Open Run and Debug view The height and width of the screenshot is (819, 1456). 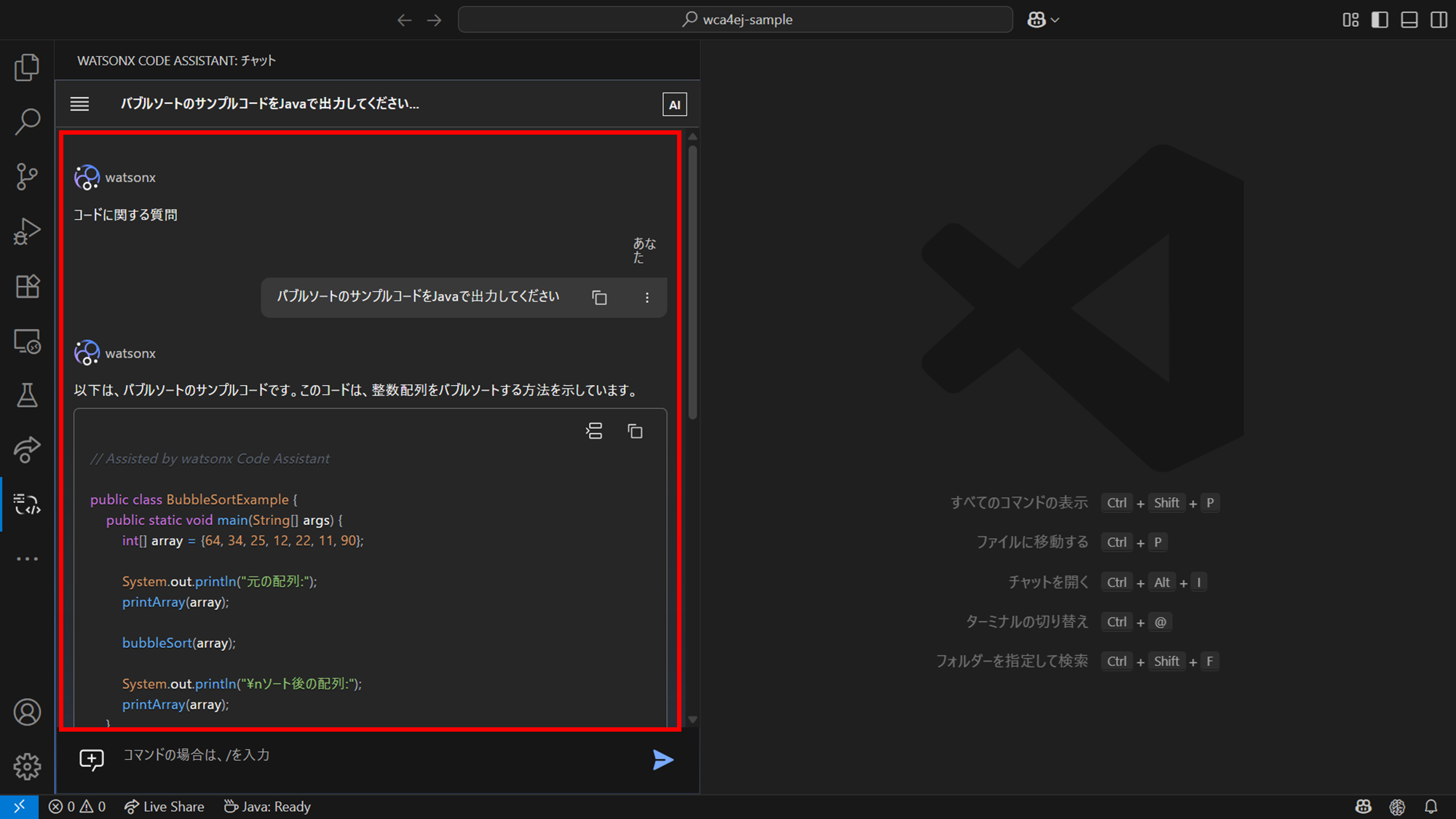pyautogui.click(x=27, y=232)
